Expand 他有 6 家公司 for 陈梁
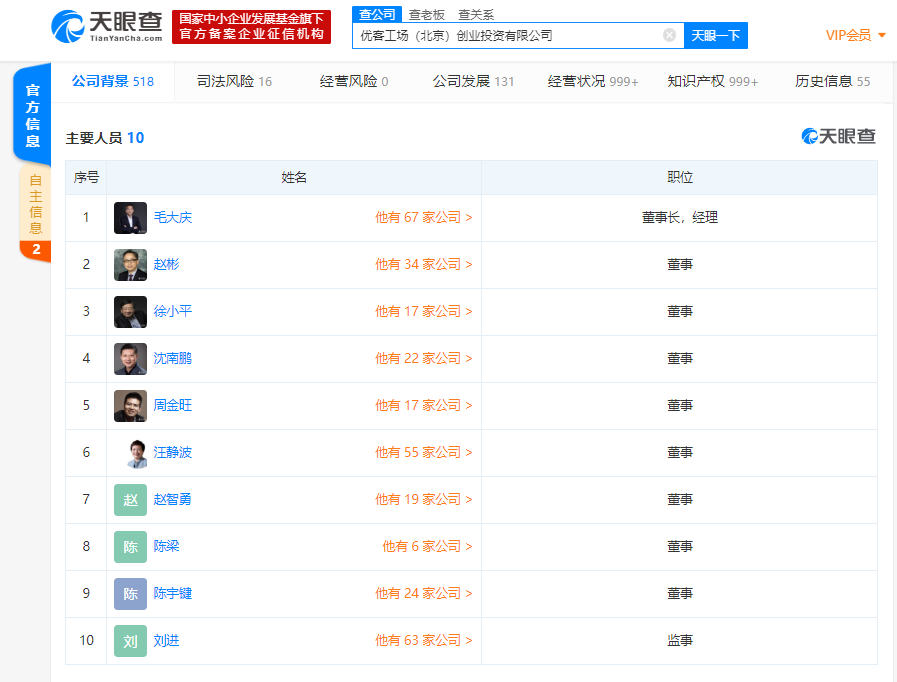The width and height of the screenshot is (897, 682). (427, 546)
